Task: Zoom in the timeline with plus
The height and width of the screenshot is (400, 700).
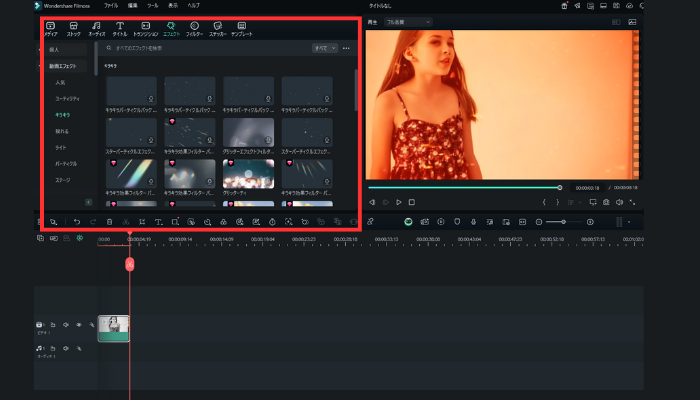Action: point(590,222)
